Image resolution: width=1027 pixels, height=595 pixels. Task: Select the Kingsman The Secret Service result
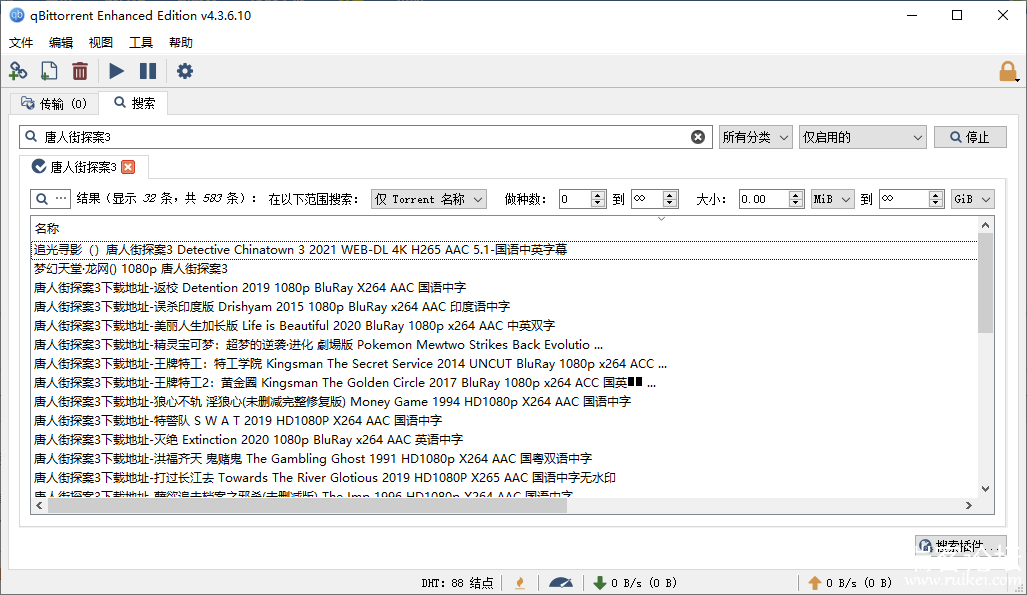click(504, 364)
